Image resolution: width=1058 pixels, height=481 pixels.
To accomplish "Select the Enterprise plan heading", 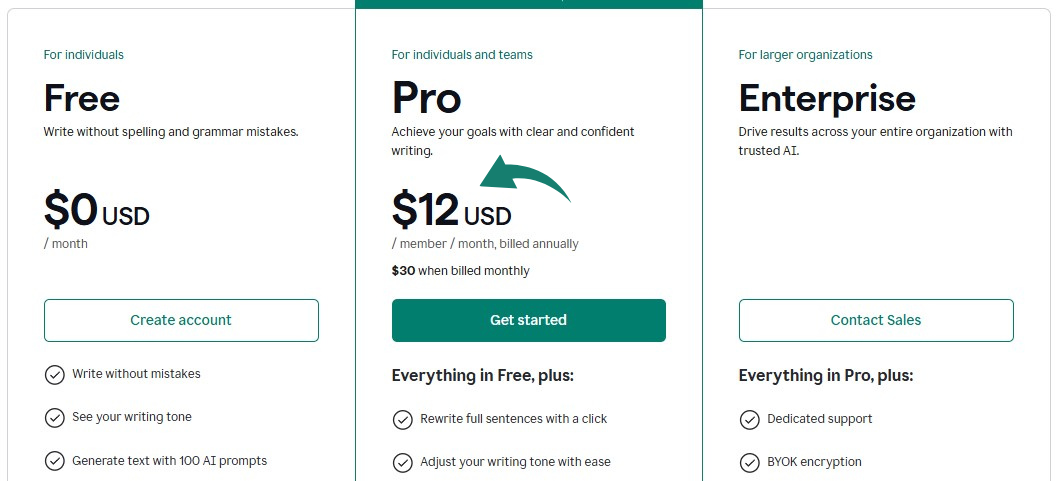I will point(827,98).
